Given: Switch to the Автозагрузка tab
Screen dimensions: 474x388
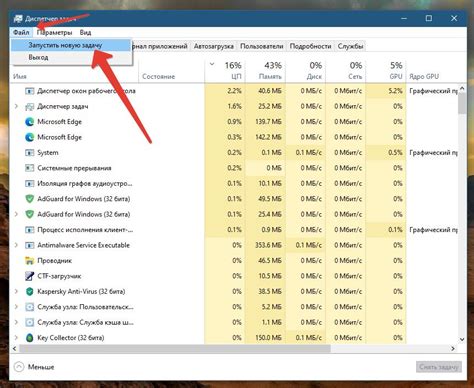Looking at the screenshot, I should coord(214,46).
